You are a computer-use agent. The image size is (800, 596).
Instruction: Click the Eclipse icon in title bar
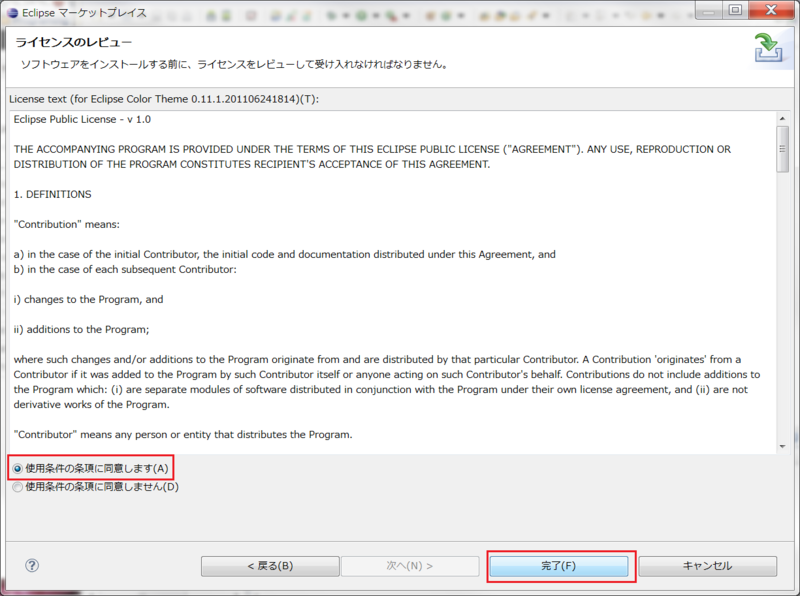[12, 13]
